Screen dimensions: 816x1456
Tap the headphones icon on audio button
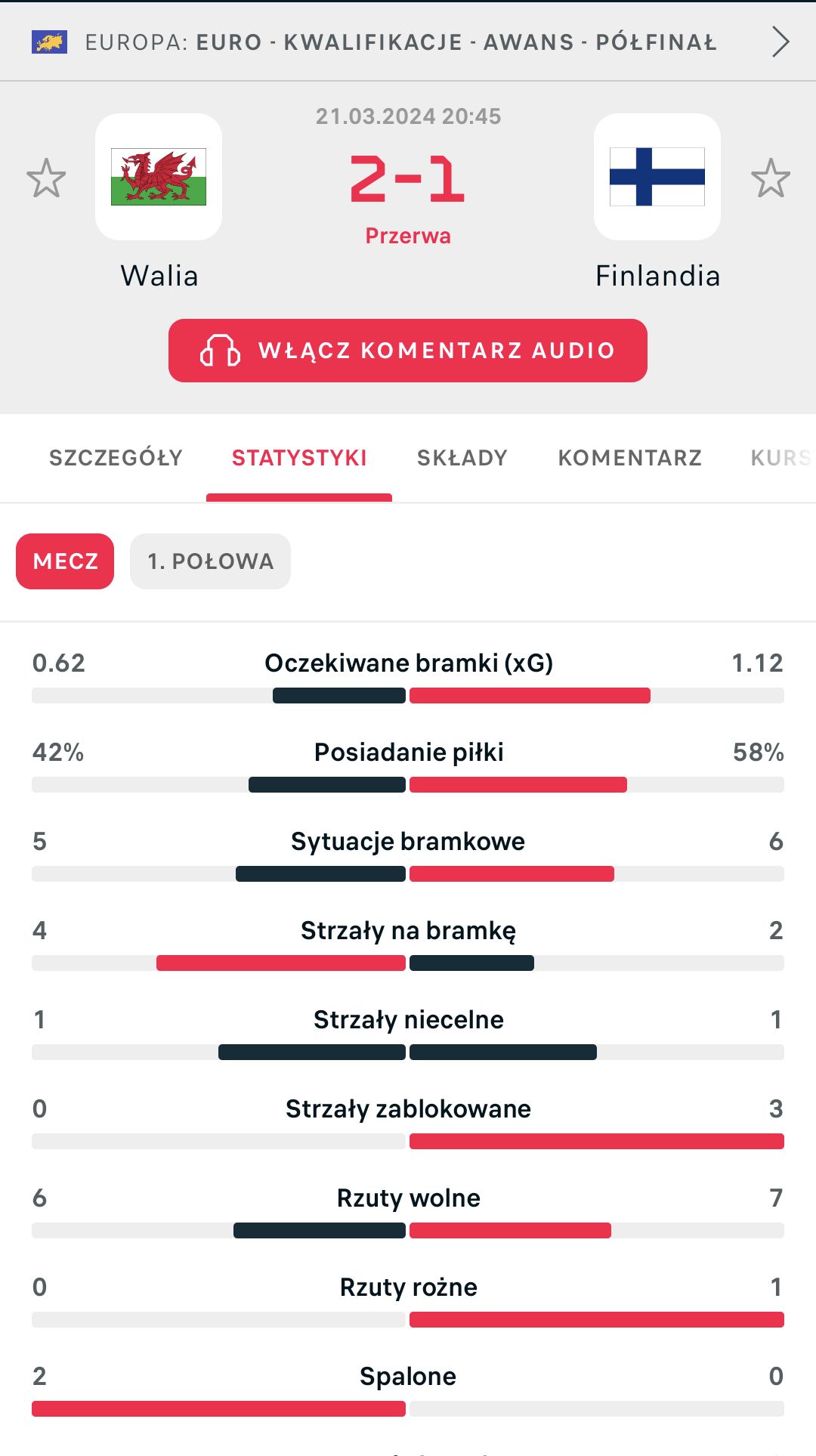[219, 351]
